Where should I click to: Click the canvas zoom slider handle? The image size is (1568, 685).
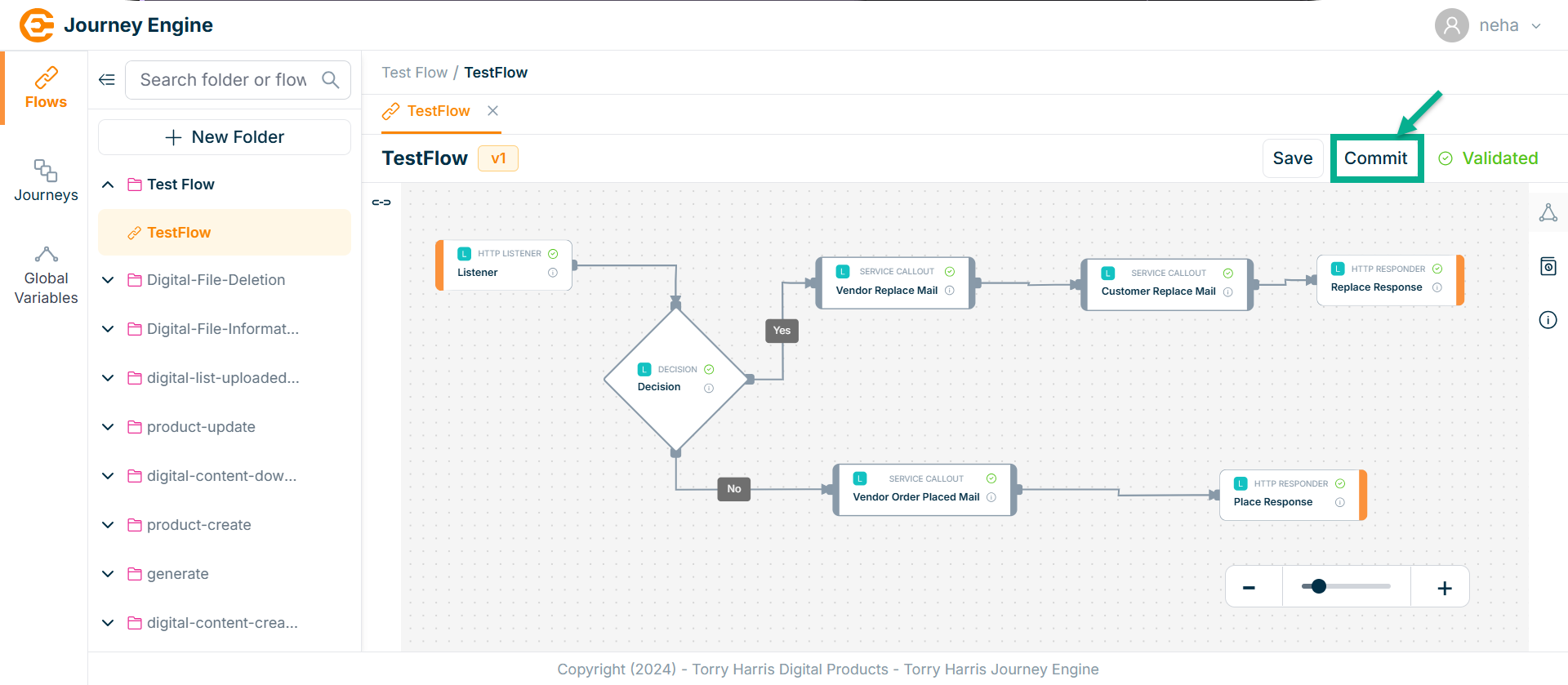tap(1318, 586)
